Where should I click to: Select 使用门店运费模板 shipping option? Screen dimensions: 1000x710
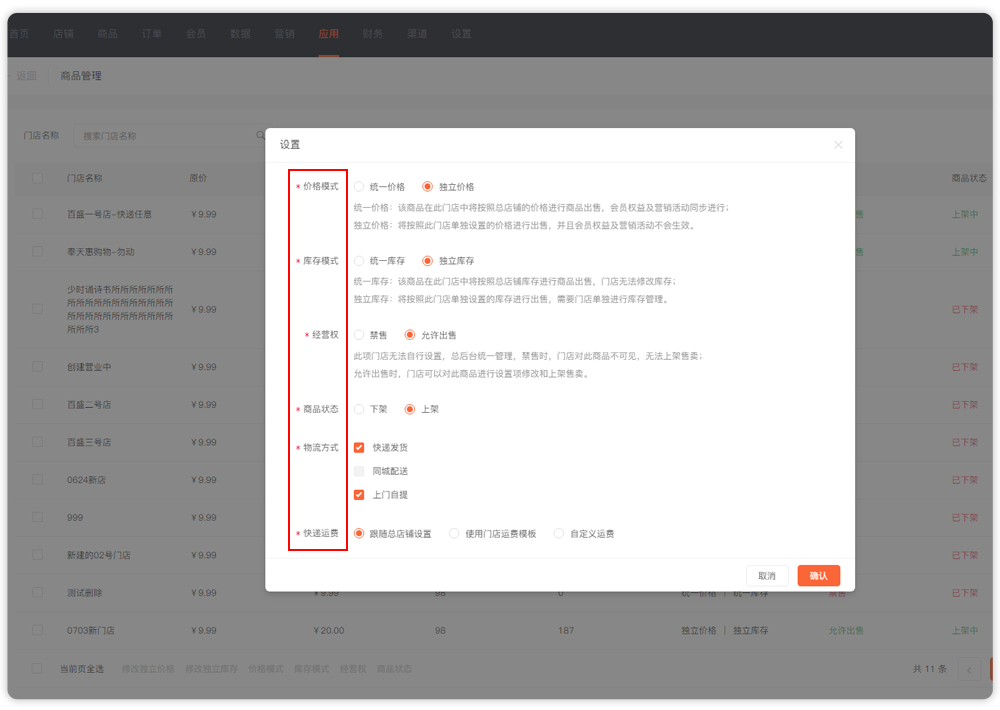(454, 534)
